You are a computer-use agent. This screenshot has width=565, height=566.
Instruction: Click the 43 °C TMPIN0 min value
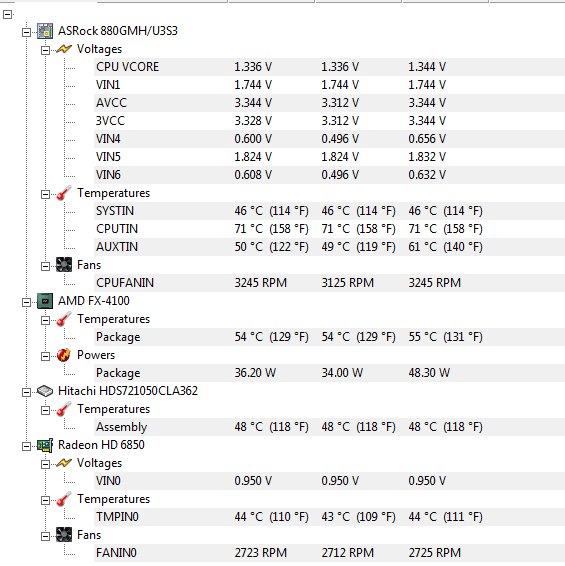[x=358, y=517]
